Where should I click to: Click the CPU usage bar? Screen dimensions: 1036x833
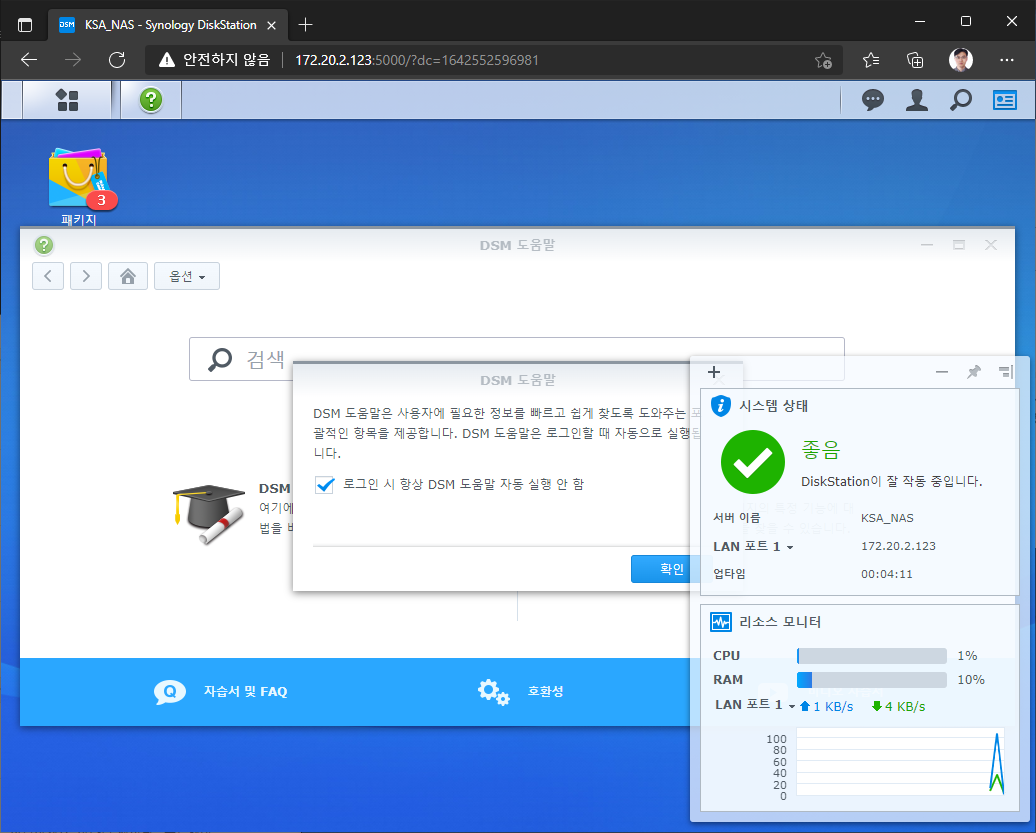pyautogui.click(x=871, y=655)
